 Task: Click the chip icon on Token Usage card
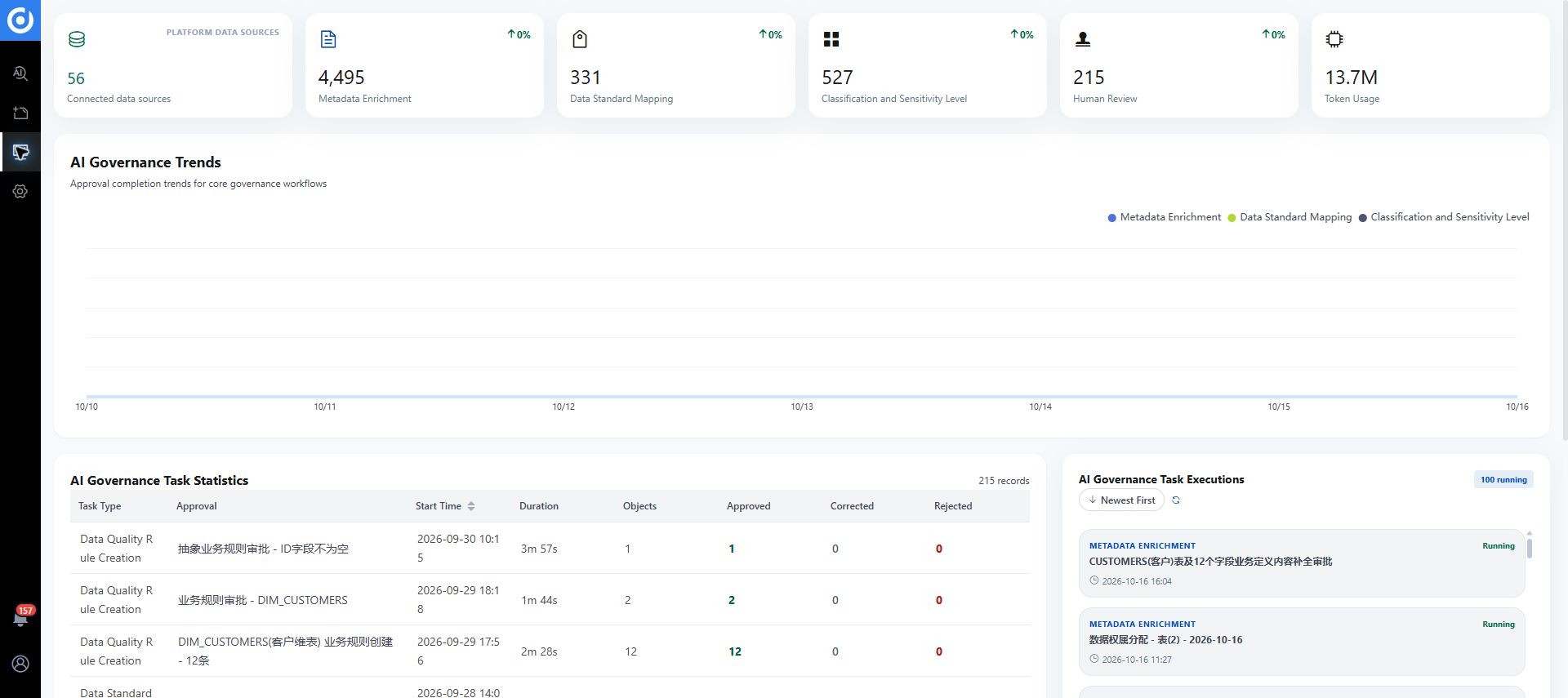pos(1334,39)
